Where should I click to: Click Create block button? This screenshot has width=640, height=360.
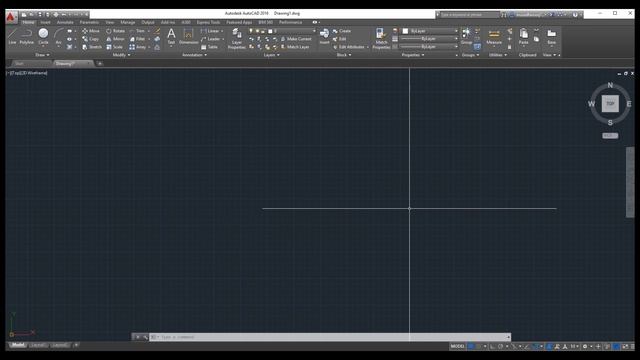[x=342, y=31]
